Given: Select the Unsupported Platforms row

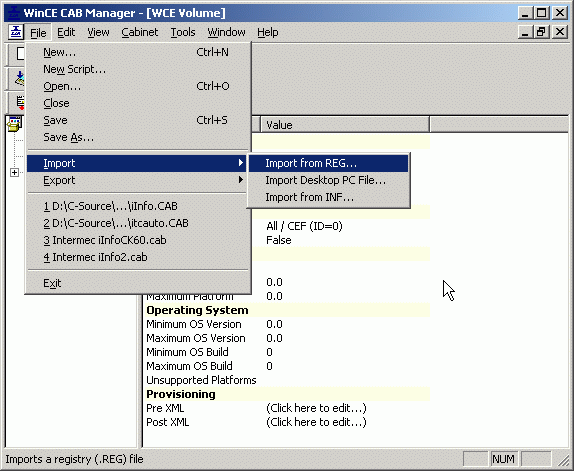Looking at the screenshot, I should (286, 380).
